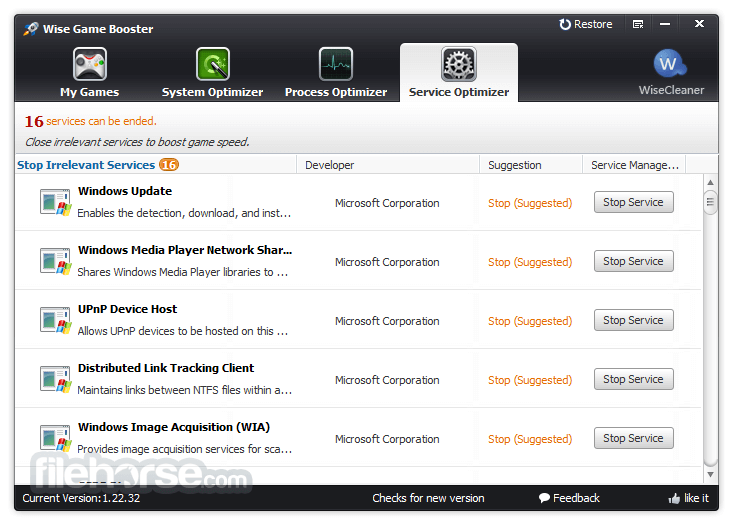This screenshot has width=732, height=524.
Task: Open the WiseCleaner label link
Action: 671,90
